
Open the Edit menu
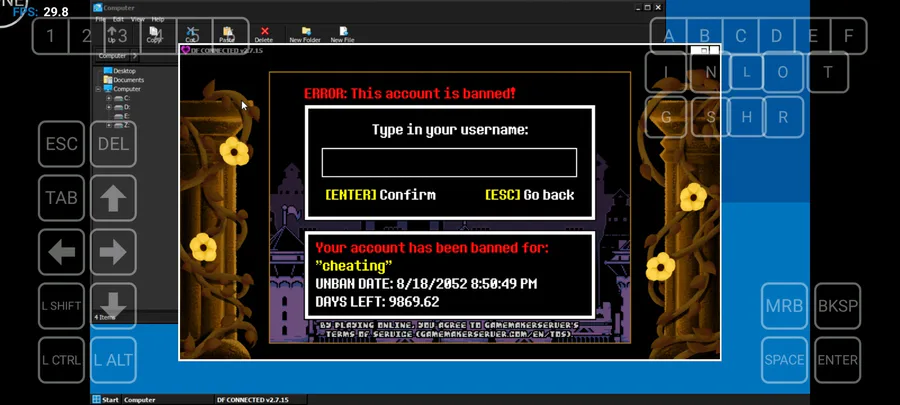(118, 19)
